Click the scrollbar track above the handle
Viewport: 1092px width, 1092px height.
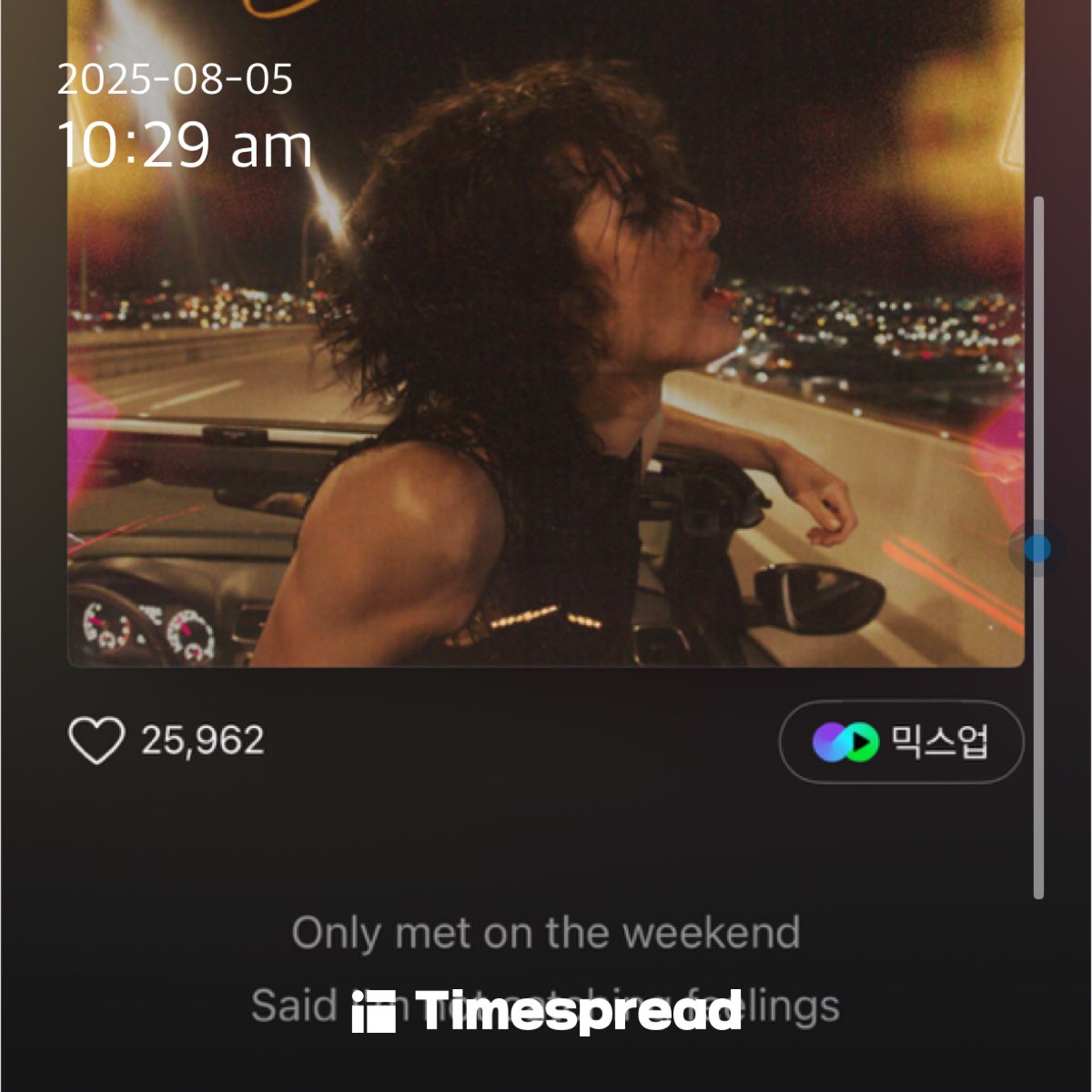(1038, 364)
